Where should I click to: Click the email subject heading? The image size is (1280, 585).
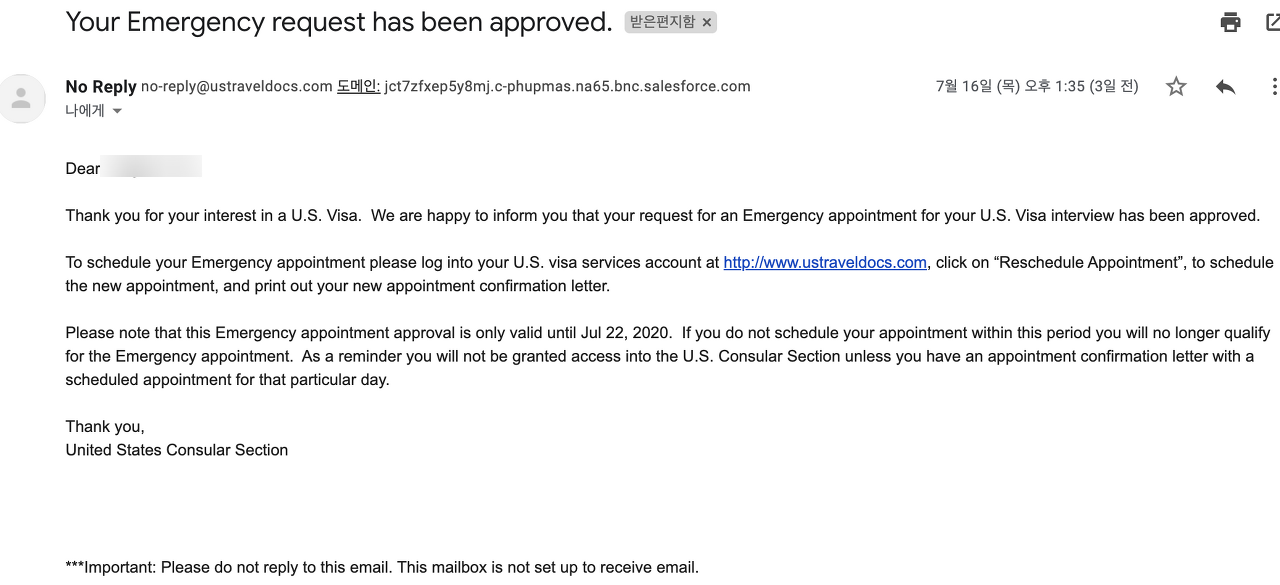tap(338, 22)
